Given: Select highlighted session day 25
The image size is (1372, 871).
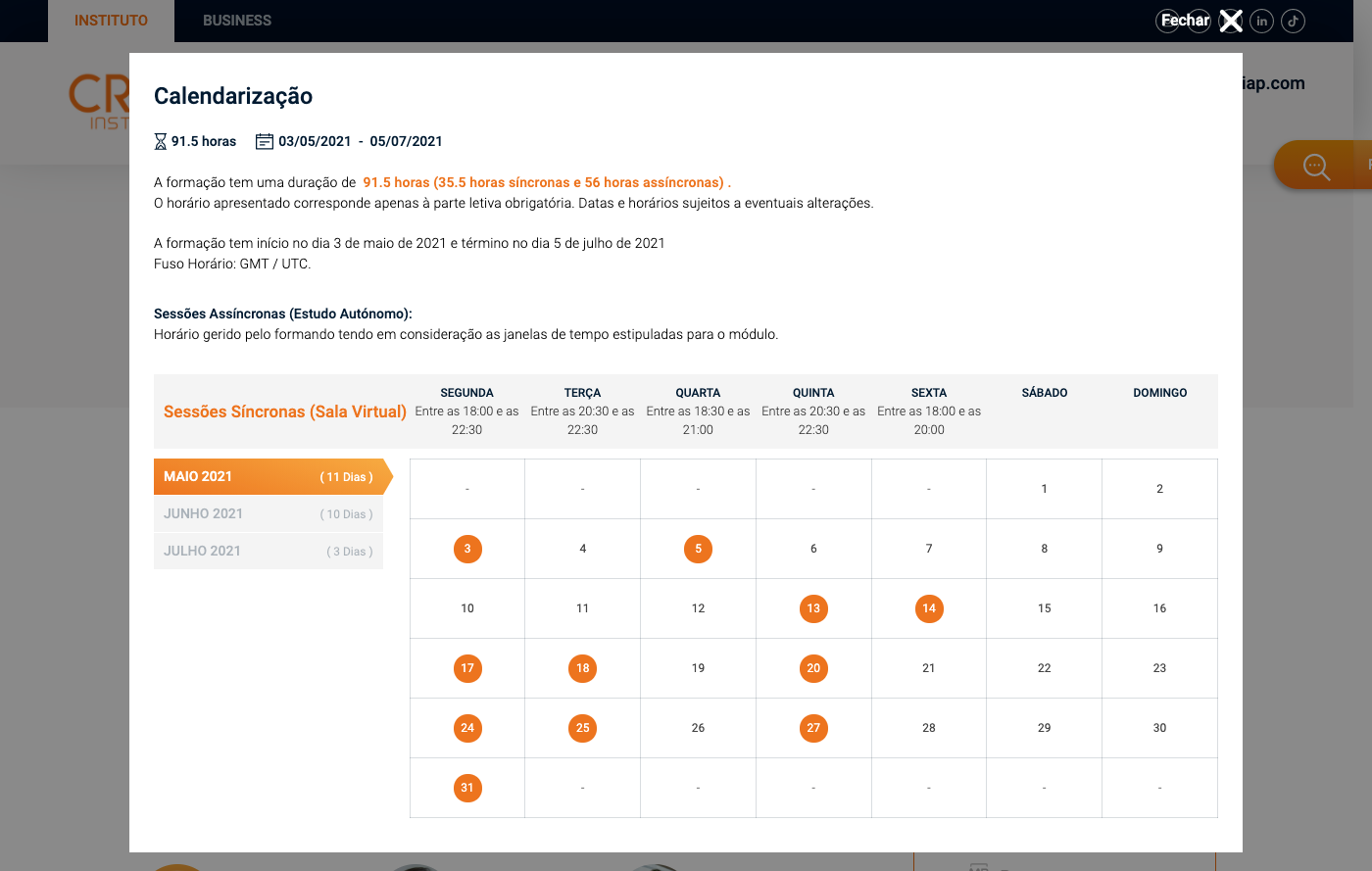Looking at the screenshot, I should (583, 728).
